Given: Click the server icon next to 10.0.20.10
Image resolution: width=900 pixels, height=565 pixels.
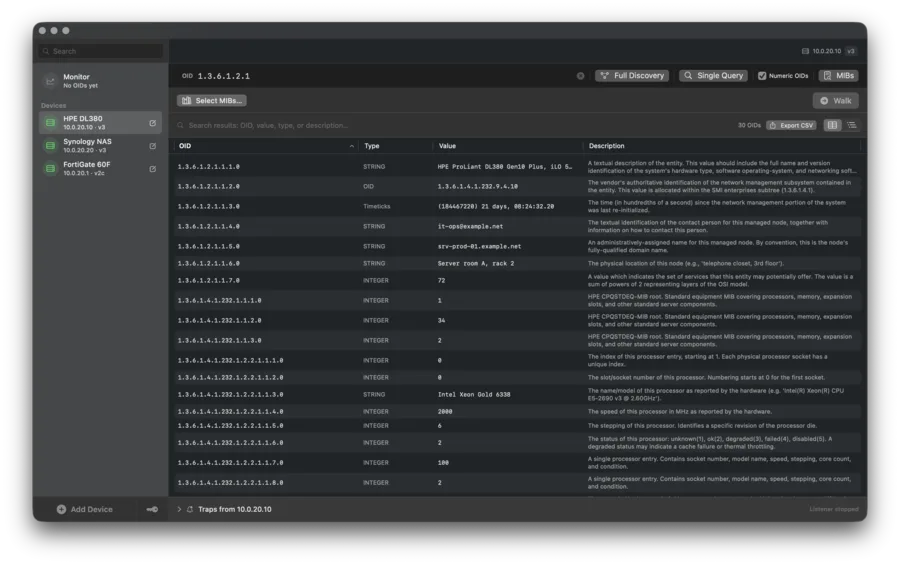Looking at the screenshot, I should 805,51.
